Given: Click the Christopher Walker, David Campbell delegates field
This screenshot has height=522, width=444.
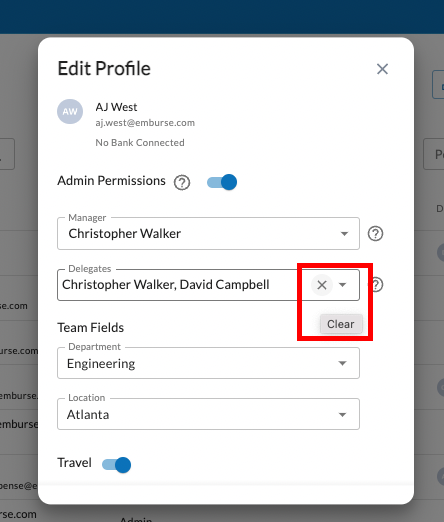Looking at the screenshot, I should point(208,285).
